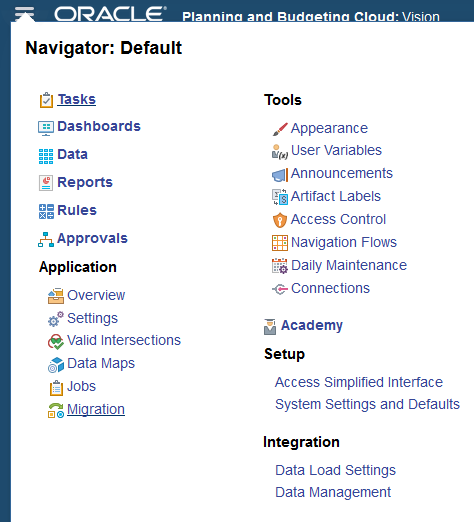The image size is (474, 522).
Task: Click the Data Maps cube icon
Action: click(56, 365)
